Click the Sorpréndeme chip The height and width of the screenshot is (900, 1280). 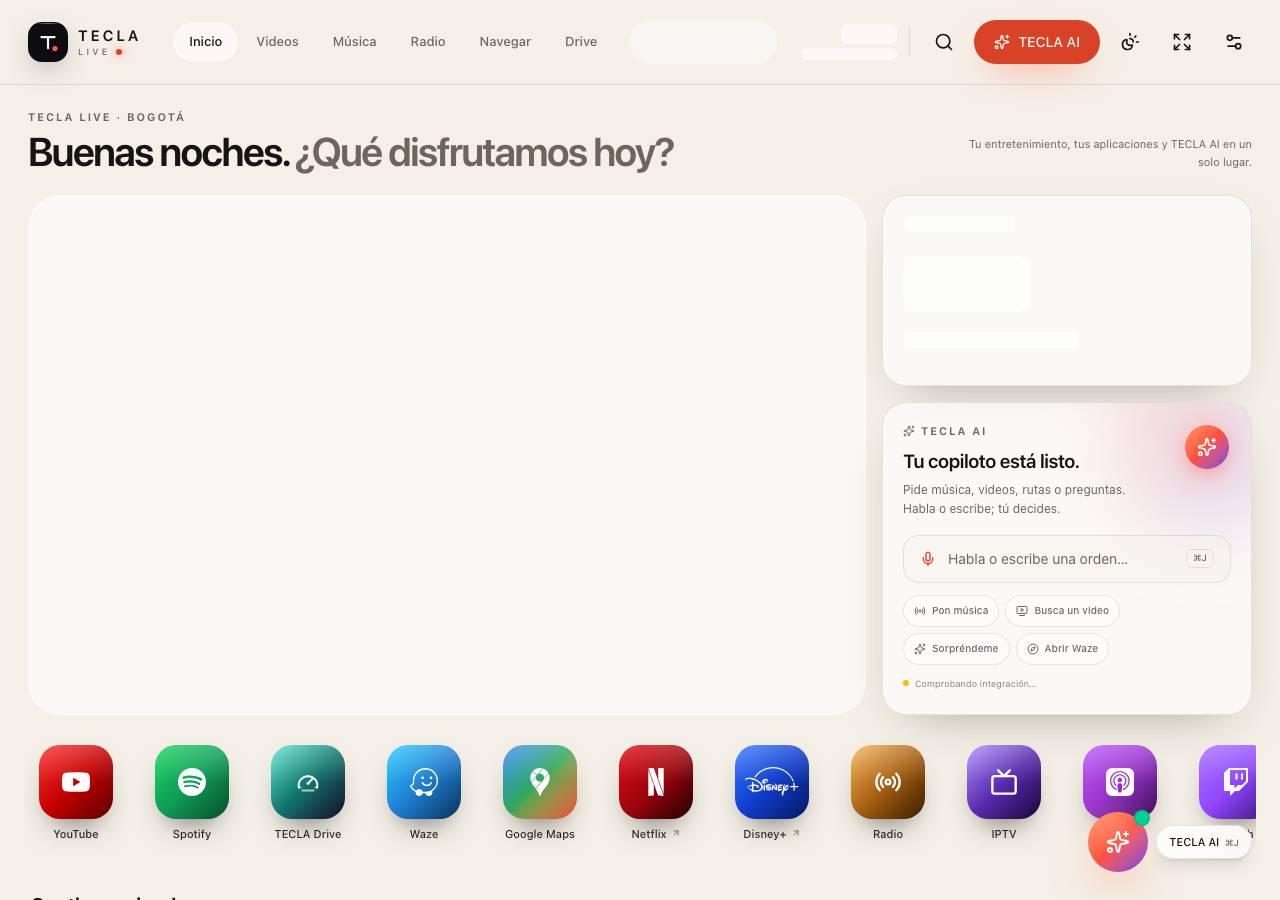(956, 649)
